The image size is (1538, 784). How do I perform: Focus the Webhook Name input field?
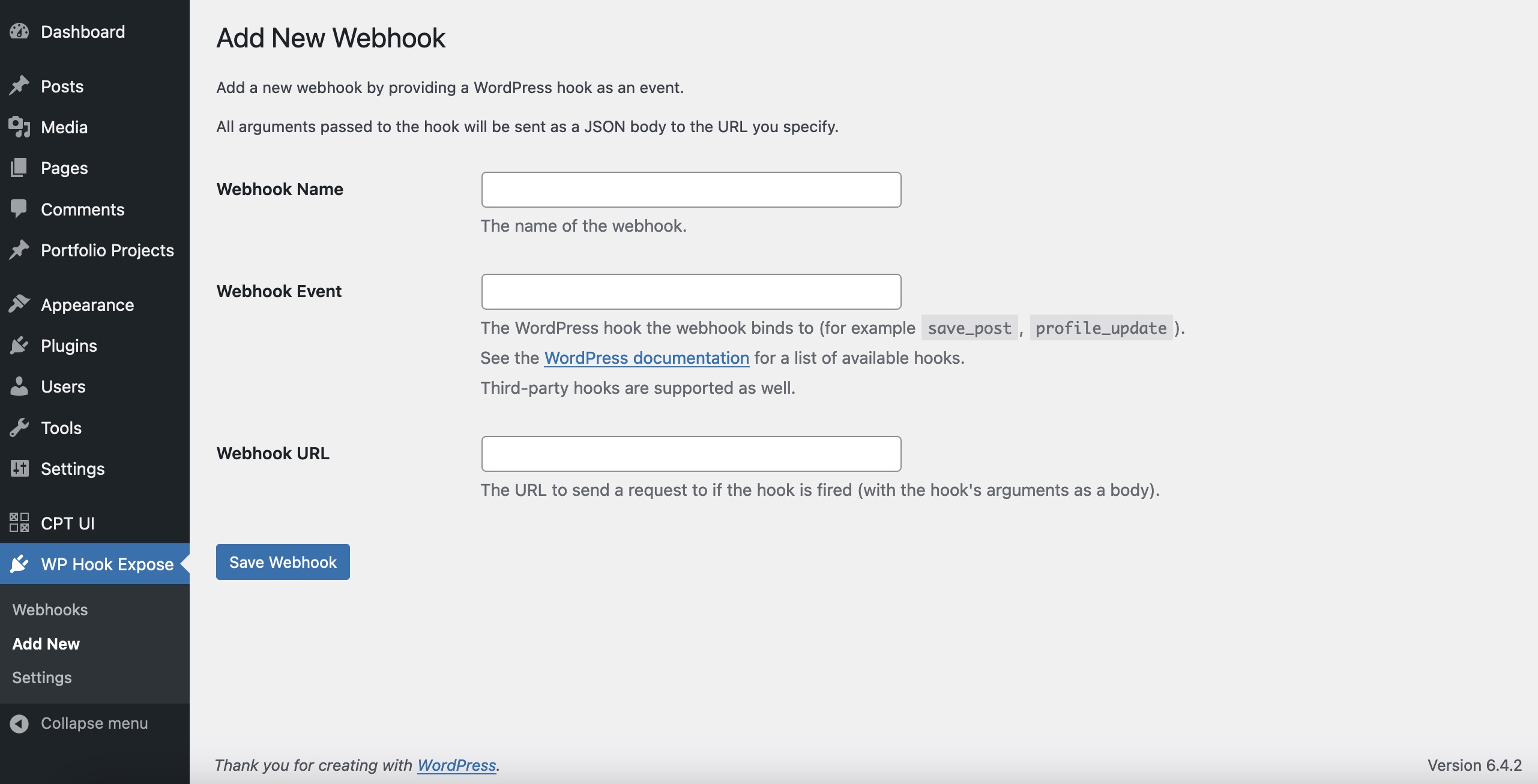pos(691,190)
